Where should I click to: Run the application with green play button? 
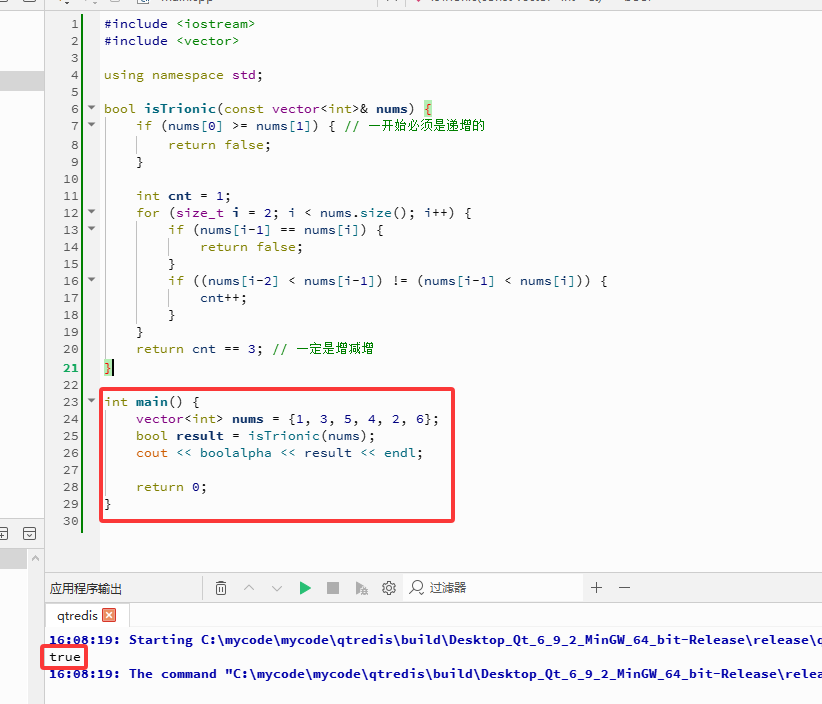click(305, 588)
